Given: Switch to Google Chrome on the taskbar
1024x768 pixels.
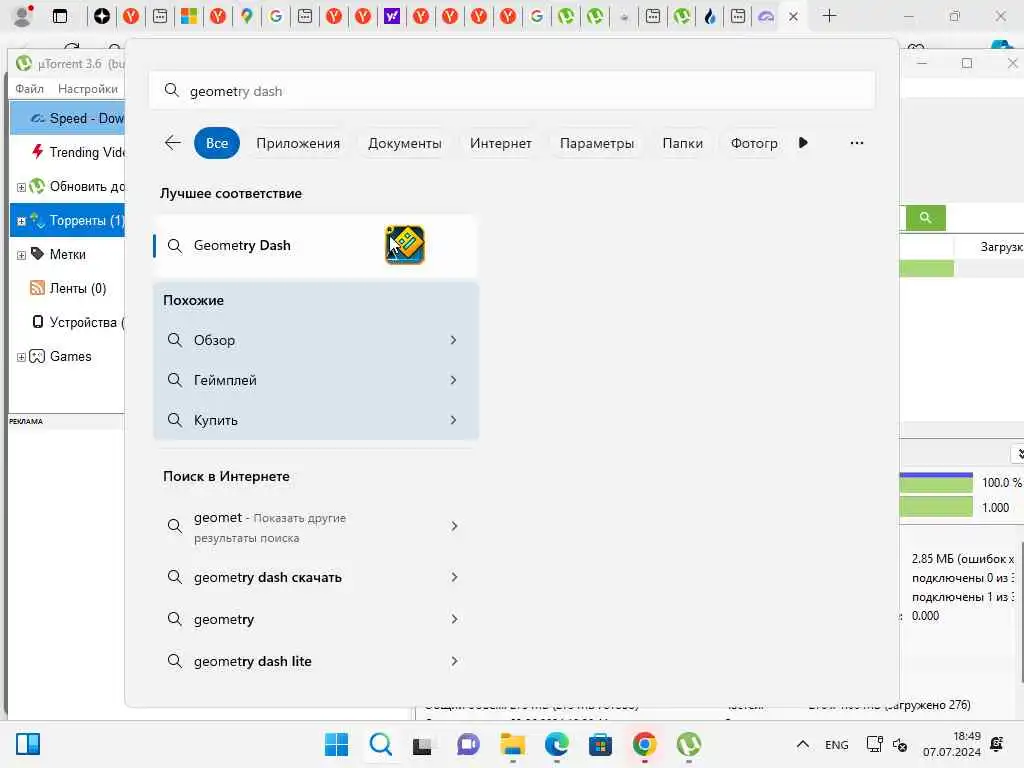Looking at the screenshot, I should click(x=645, y=744).
